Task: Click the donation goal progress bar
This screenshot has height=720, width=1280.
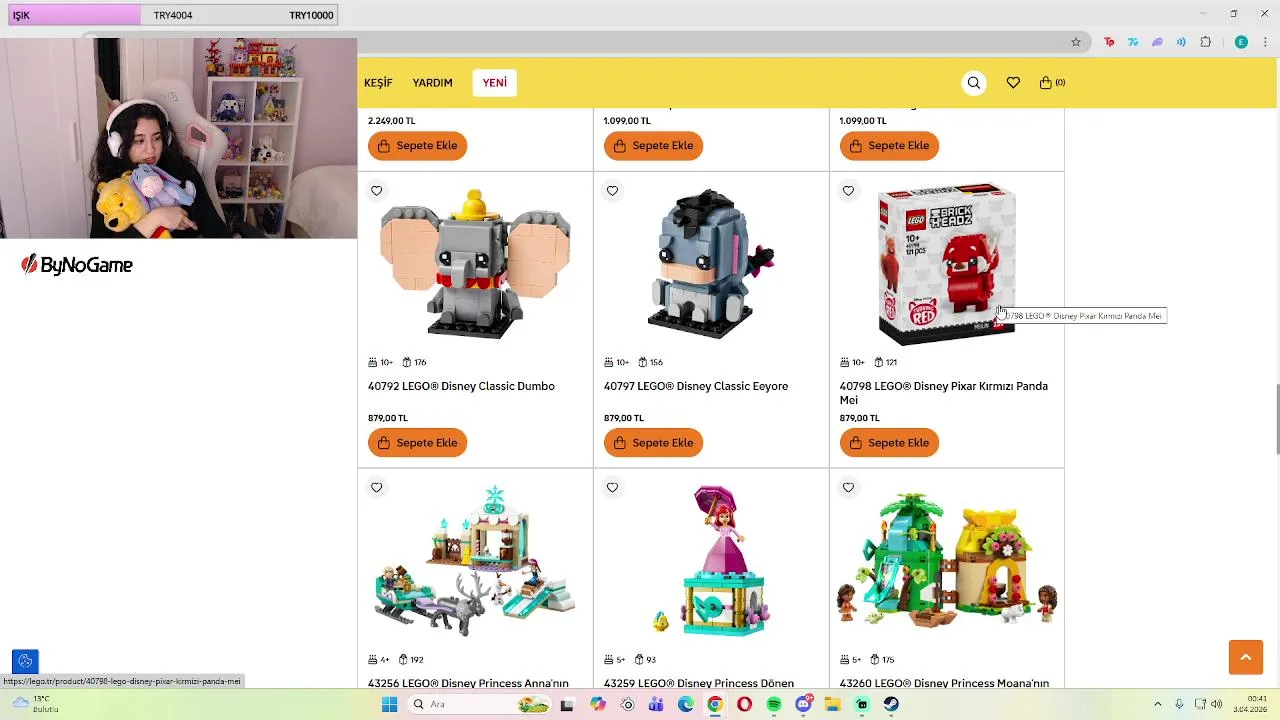Action: [173, 15]
